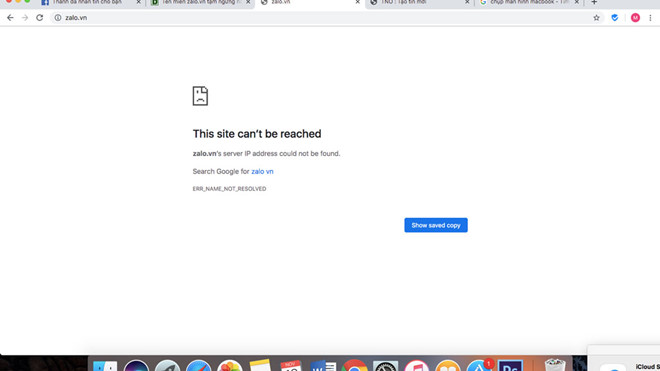The image size is (660, 371).
Task: Close the zalo.vn tab
Action: [357, 3]
